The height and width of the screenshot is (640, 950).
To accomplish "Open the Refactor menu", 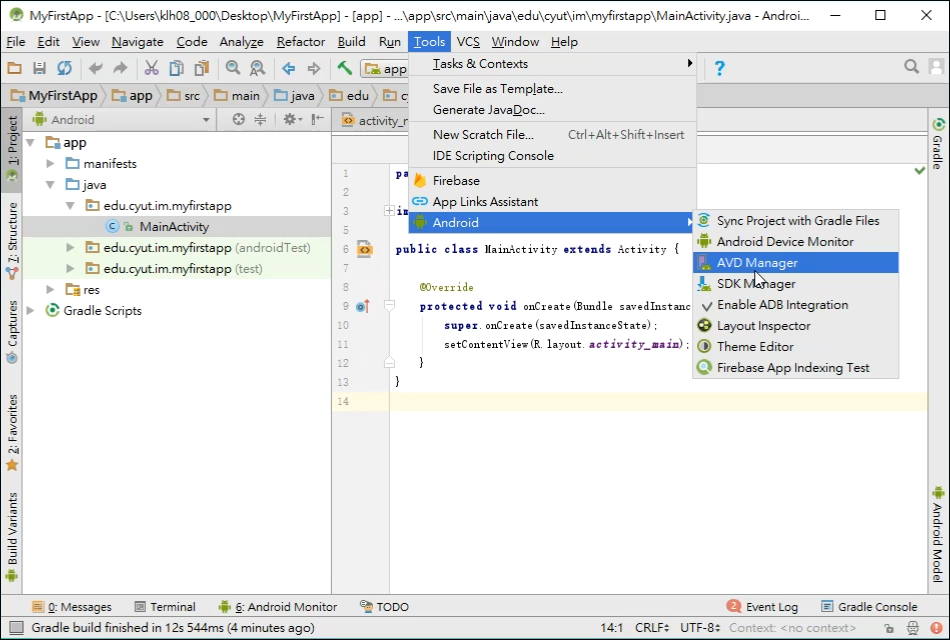I will 301,42.
